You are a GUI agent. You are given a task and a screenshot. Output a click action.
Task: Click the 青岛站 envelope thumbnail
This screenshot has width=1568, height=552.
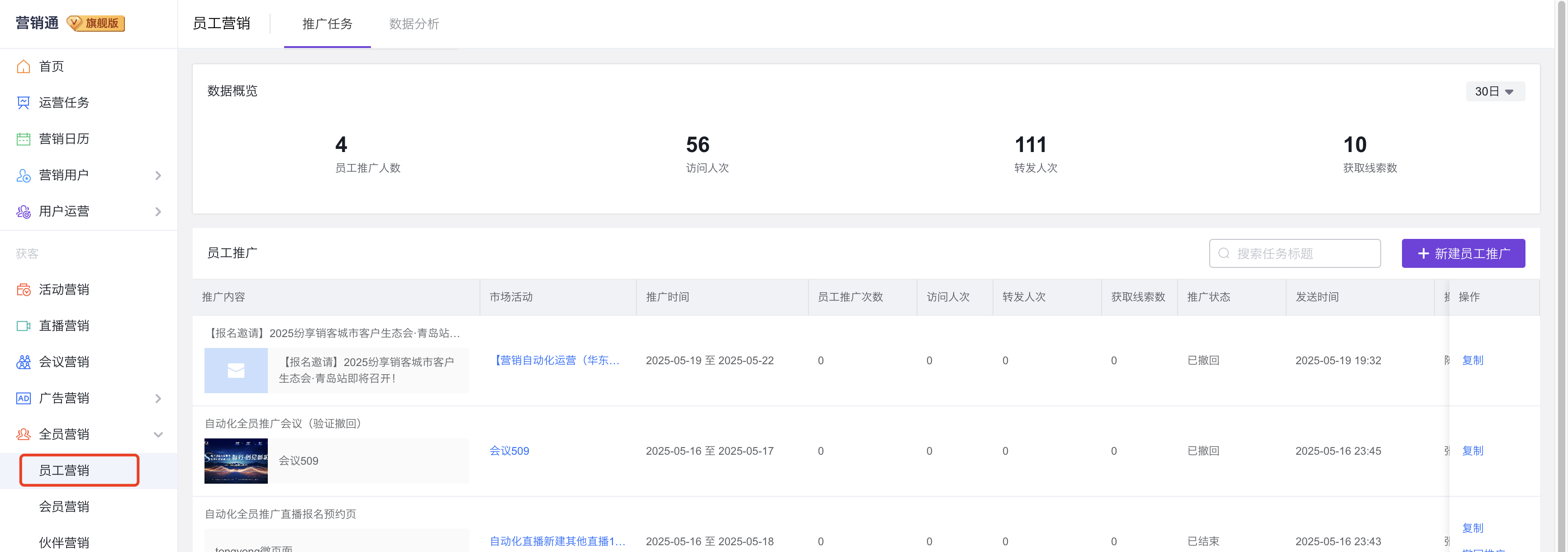click(x=236, y=370)
